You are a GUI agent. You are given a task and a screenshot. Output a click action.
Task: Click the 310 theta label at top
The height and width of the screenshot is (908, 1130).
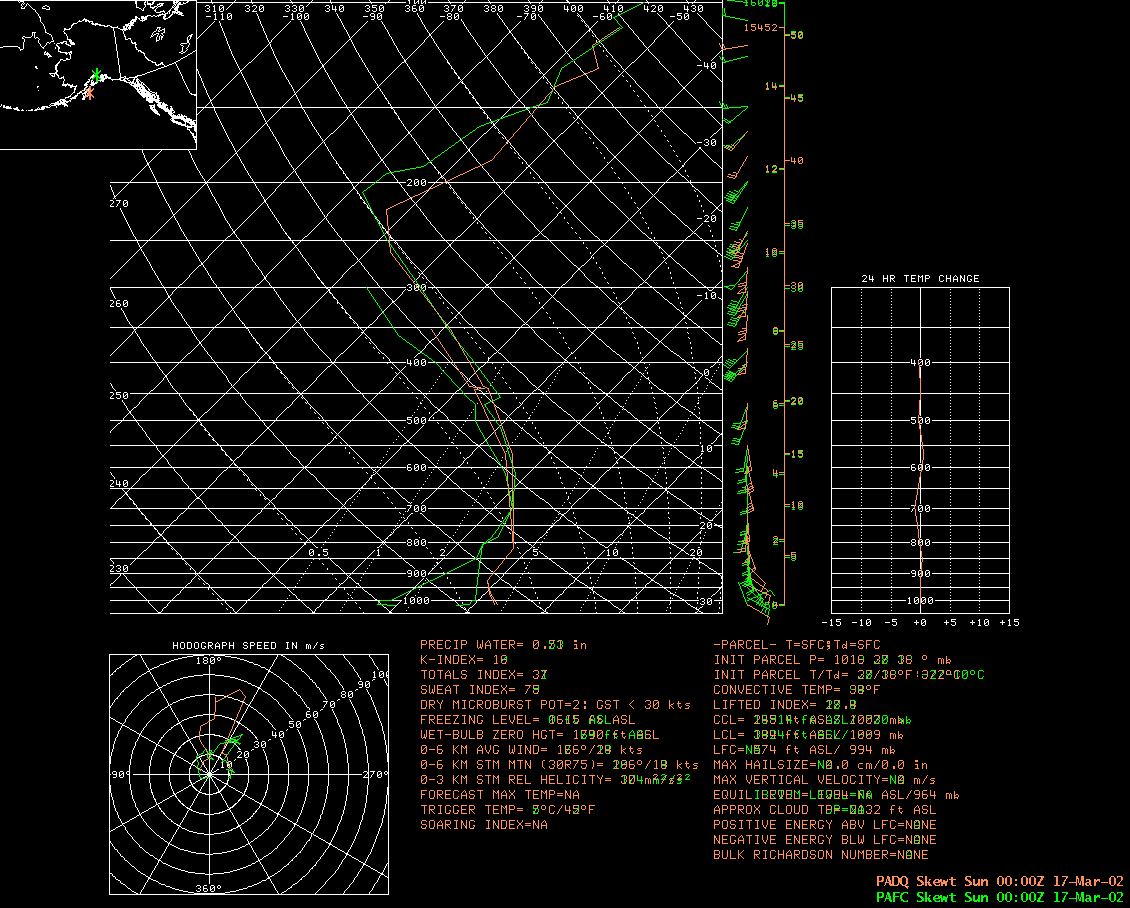215,9
